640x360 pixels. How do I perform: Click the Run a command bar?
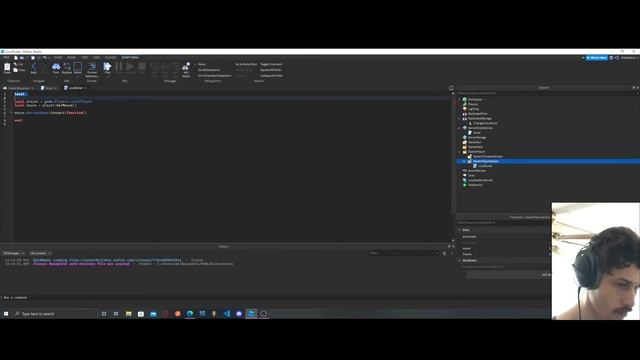tap(276, 298)
